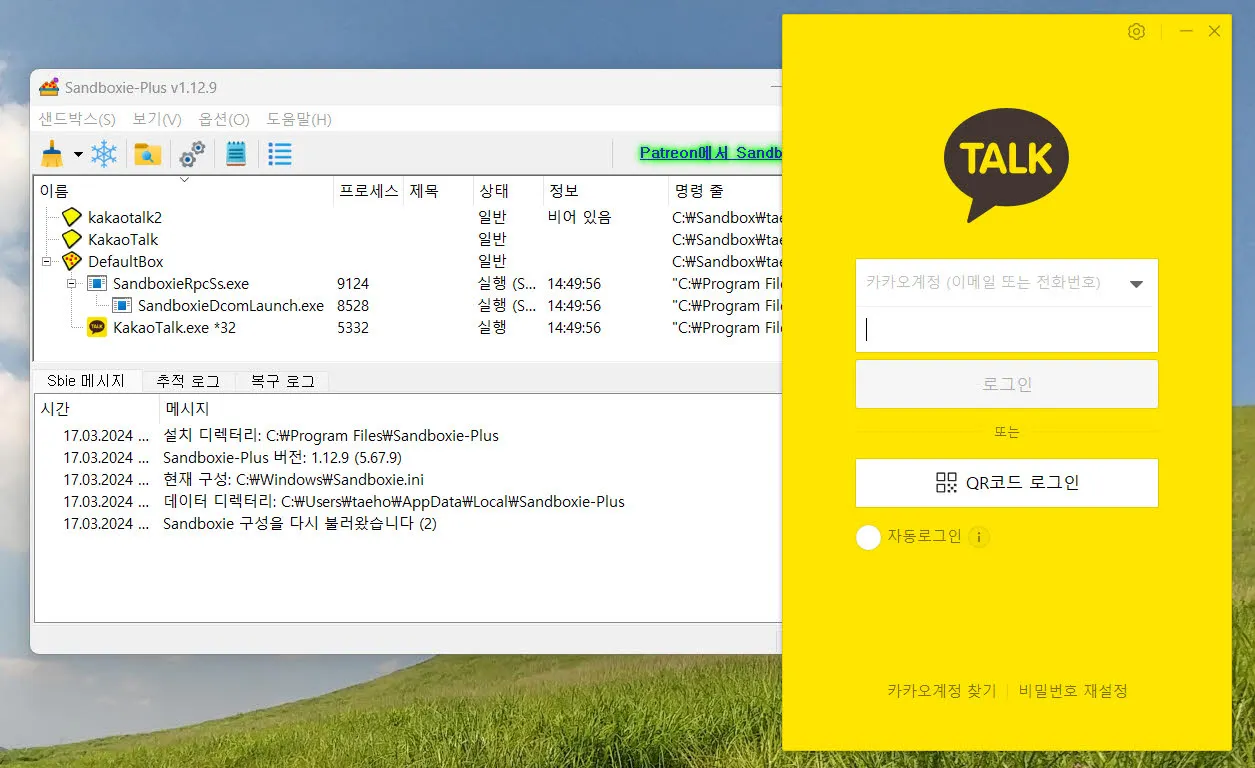Open the dropdown arrow next to the broom icon
The height and width of the screenshot is (768, 1255).
[x=78, y=155]
